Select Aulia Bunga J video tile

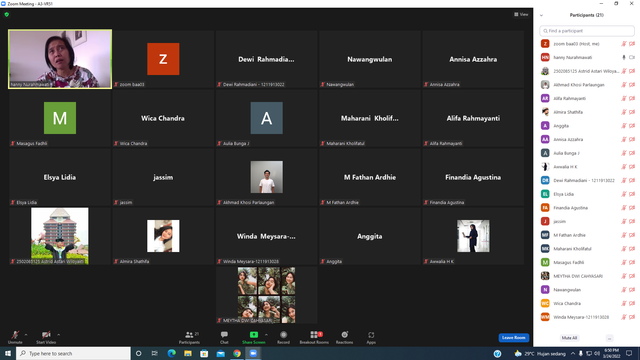click(267, 118)
